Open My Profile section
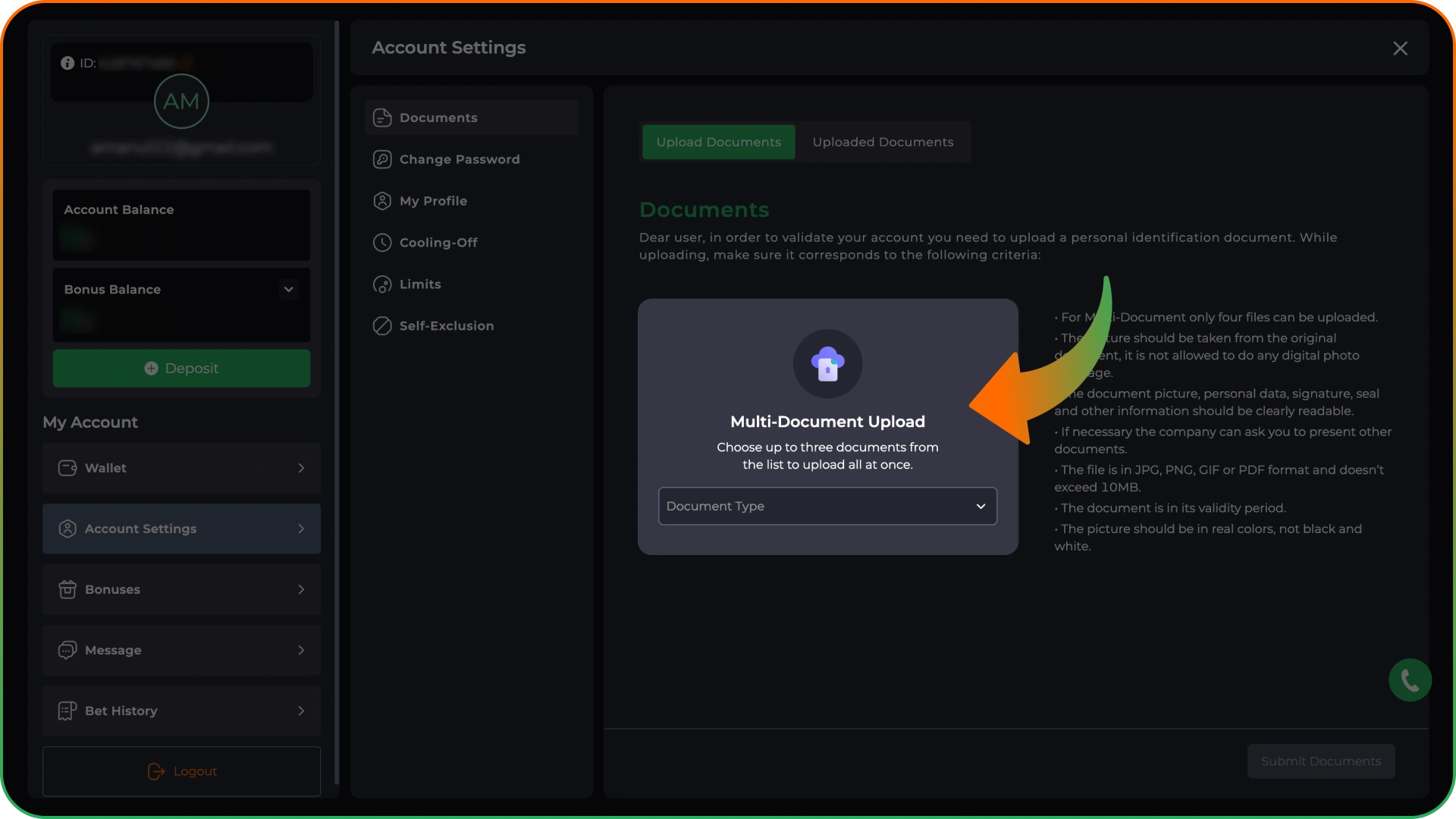This screenshot has height=819, width=1456. pyautogui.click(x=472, y=201)
